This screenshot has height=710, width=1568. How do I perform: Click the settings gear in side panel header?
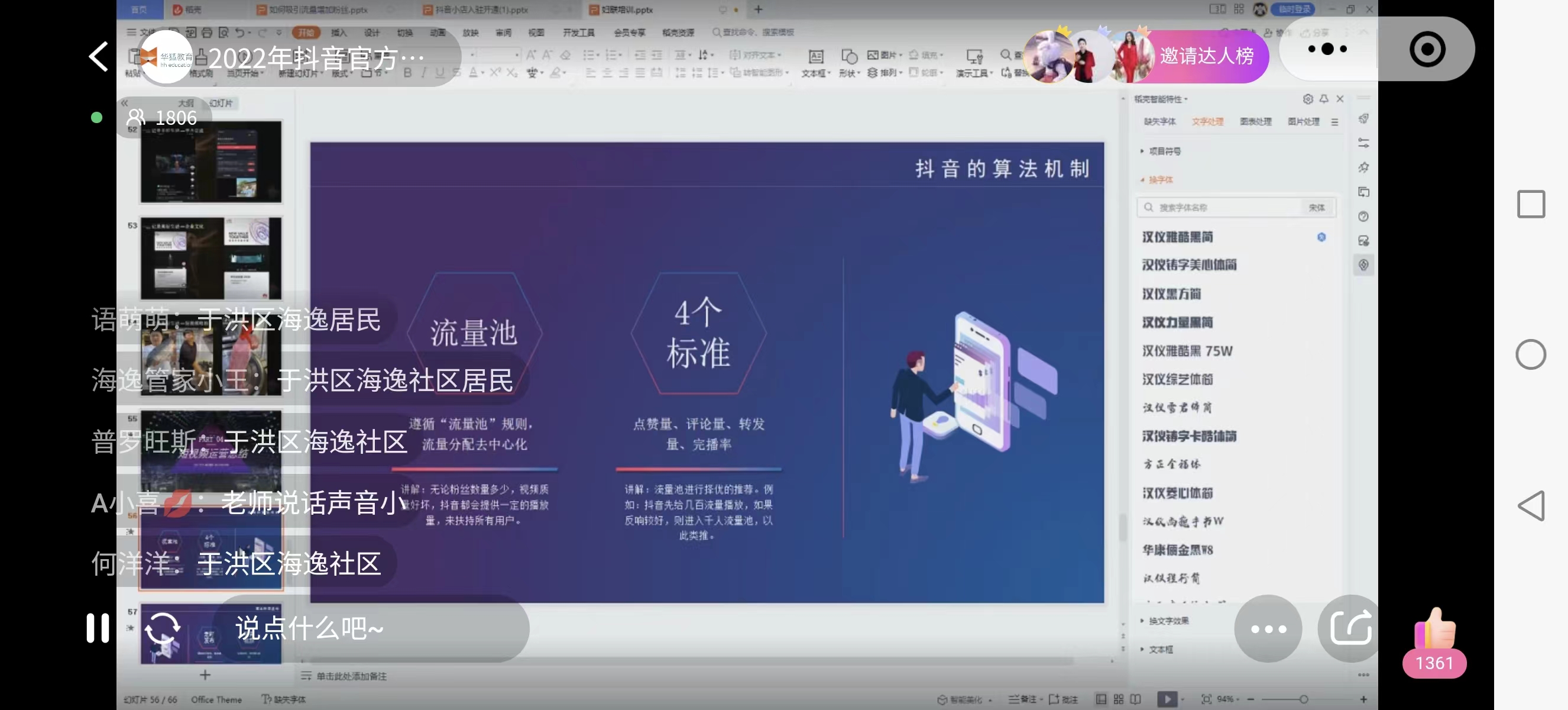pyautogui.click(x=1307, y=99)
